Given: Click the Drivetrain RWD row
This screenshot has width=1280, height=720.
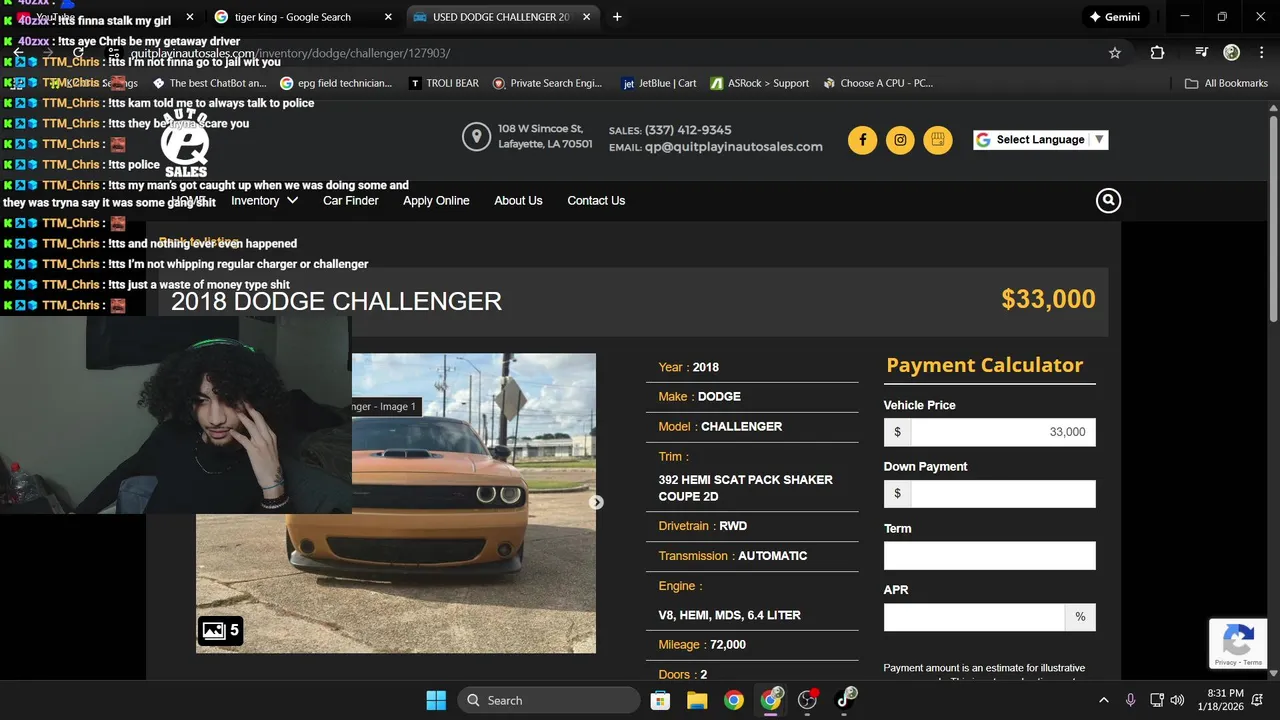Looking at the screenshot, I should (x=752, y=526).
